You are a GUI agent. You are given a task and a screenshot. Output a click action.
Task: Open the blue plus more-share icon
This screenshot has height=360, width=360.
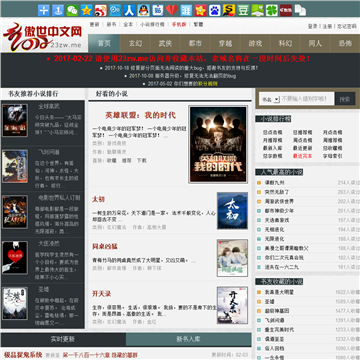coord(44,10)
